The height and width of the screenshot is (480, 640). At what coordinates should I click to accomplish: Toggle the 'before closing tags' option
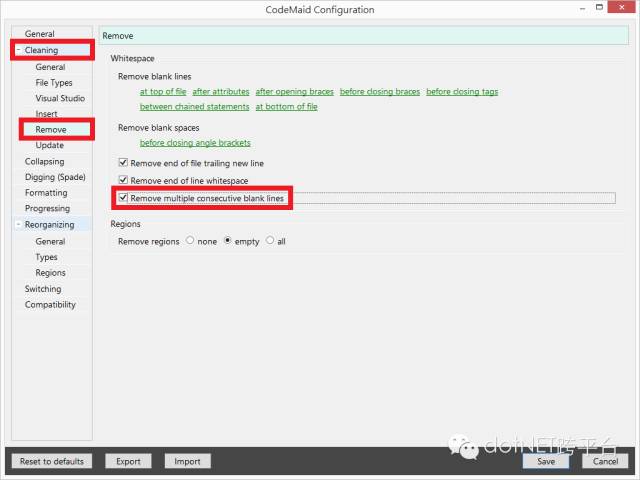pyautogui.click(x=462, y=92)
